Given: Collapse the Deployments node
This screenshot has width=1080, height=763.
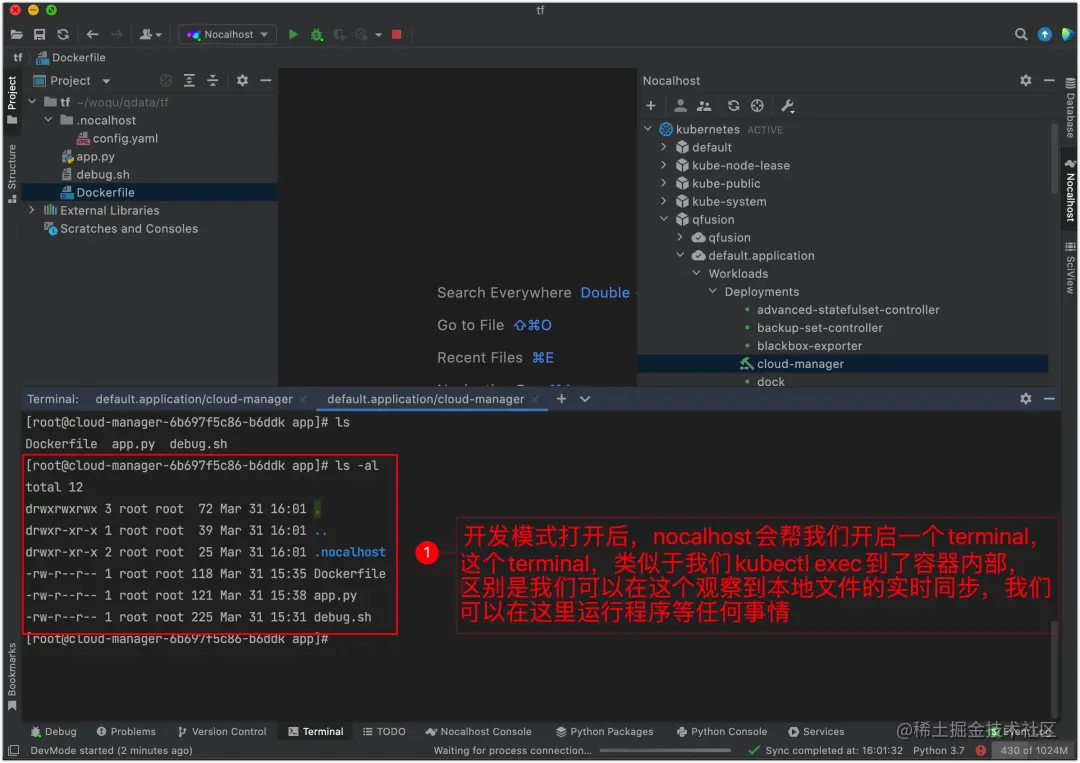Looking at the screenshot, I should click(711, 291).
